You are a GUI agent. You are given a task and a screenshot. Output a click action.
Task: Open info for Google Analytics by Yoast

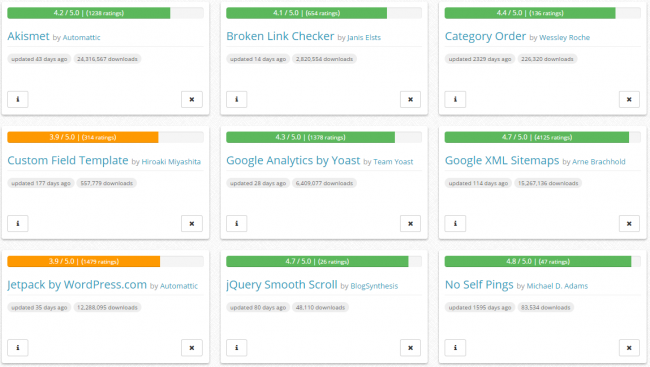237,224
